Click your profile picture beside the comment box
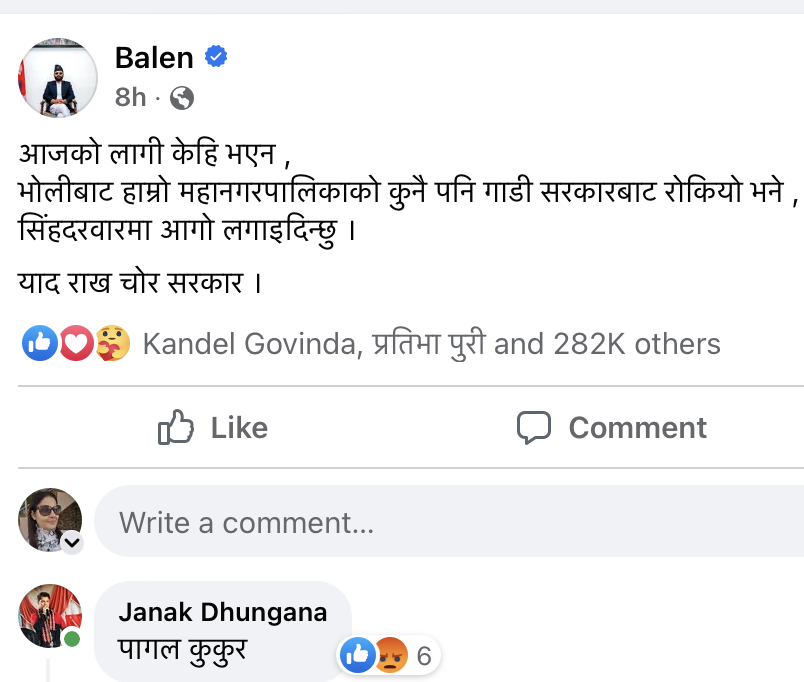This screenshot has height=682, width=804. click(x=50, y=520)
